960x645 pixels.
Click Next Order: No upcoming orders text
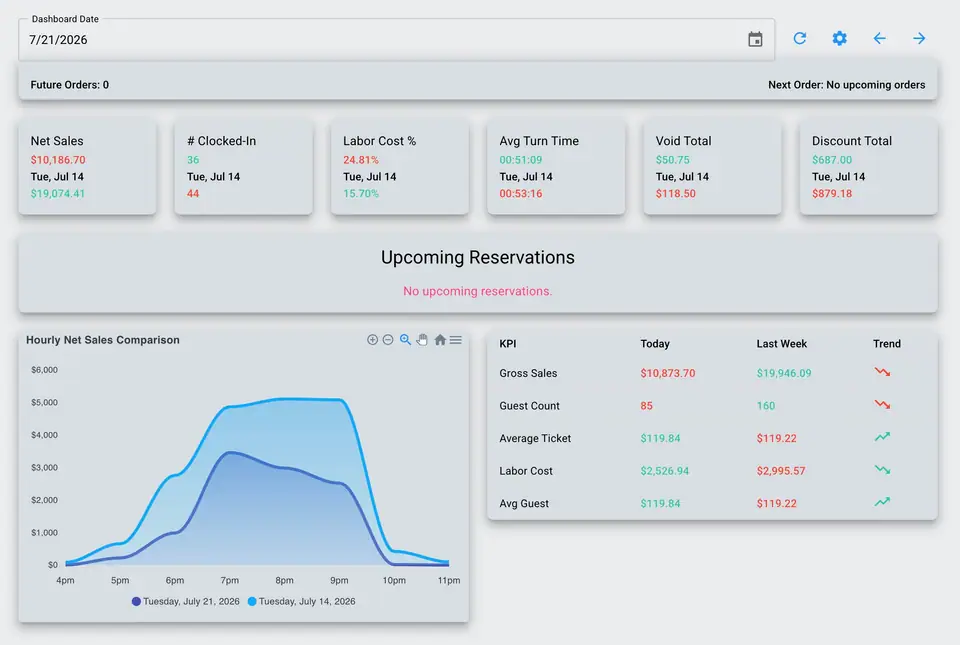(x=847, y=85)
